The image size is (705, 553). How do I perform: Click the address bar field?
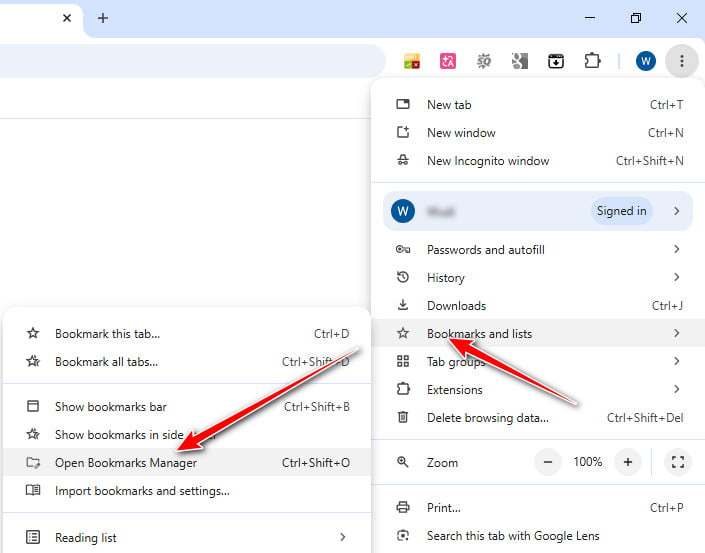coord(192,61)
